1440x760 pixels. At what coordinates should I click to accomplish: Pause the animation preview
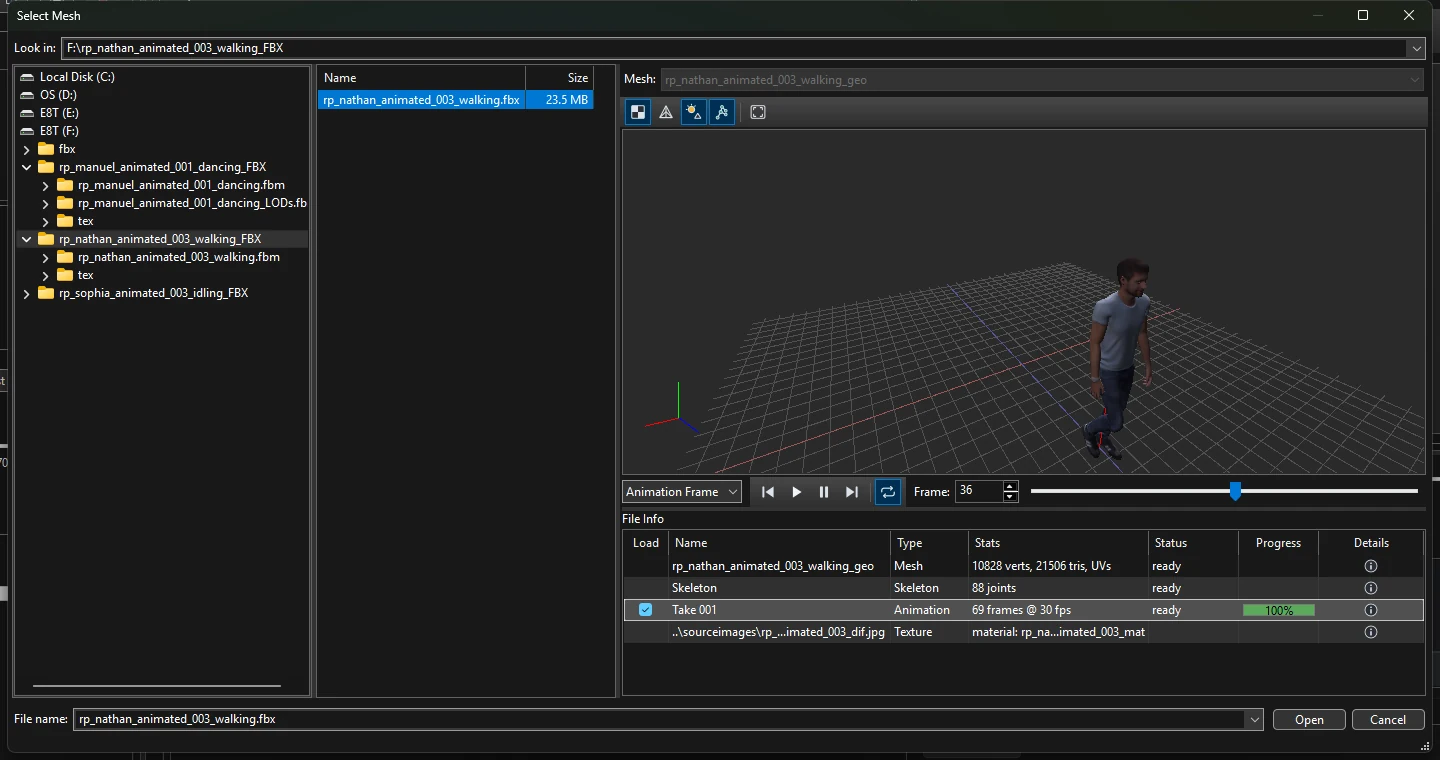pyautogui.click(x=824, y=492)
